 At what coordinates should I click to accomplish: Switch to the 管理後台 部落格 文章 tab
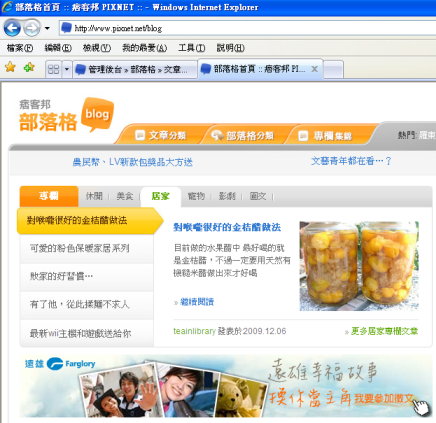pos(135,69)
